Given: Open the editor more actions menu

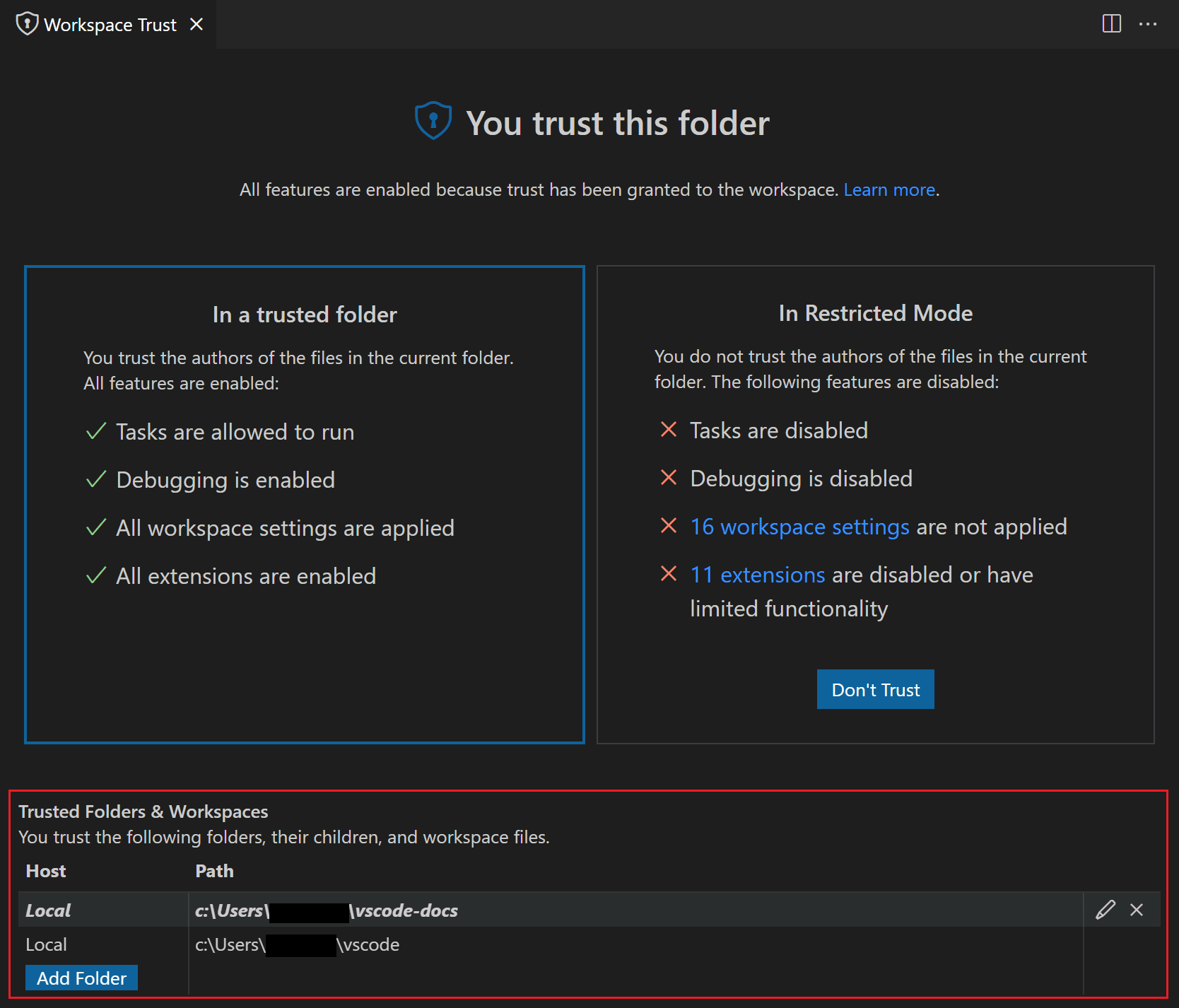Looking at the screenshot, I should 1149,23.
